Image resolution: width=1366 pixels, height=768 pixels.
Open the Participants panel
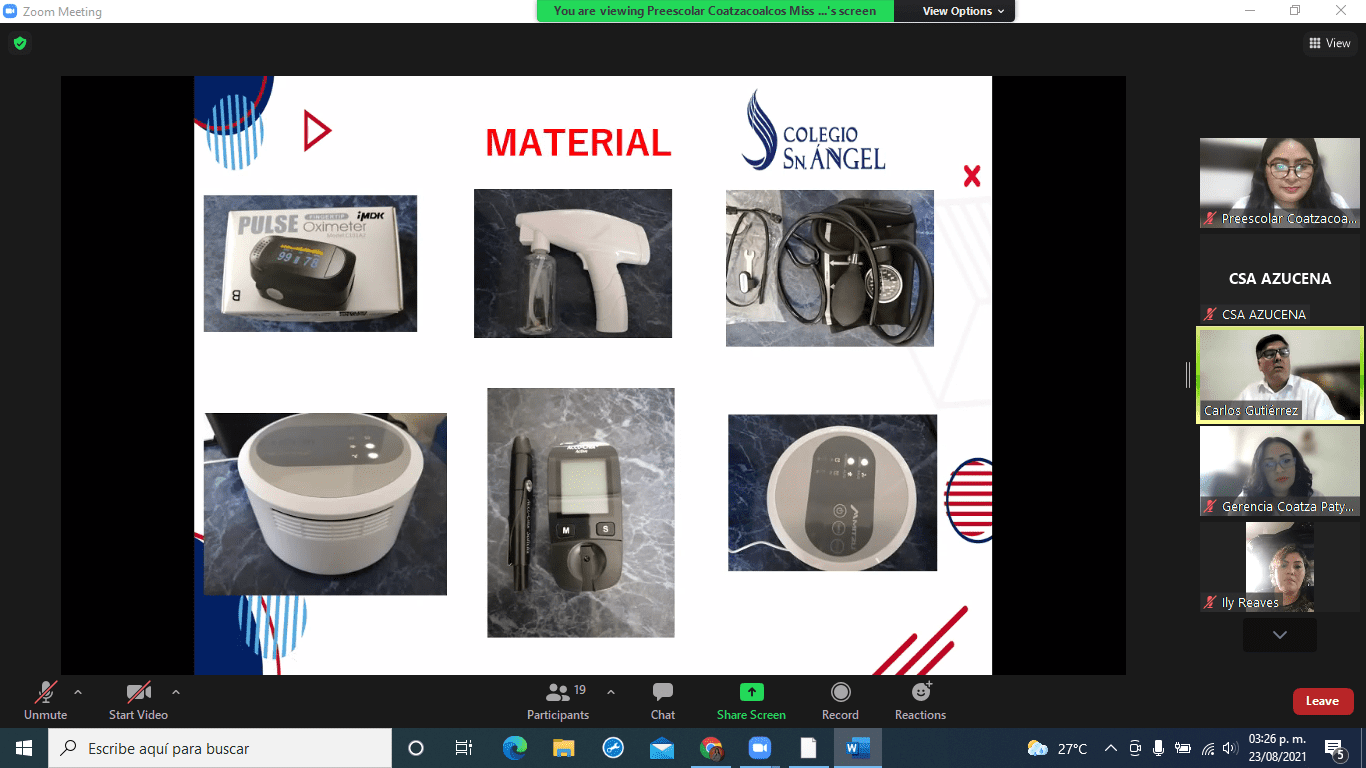[x=558, y=700]
